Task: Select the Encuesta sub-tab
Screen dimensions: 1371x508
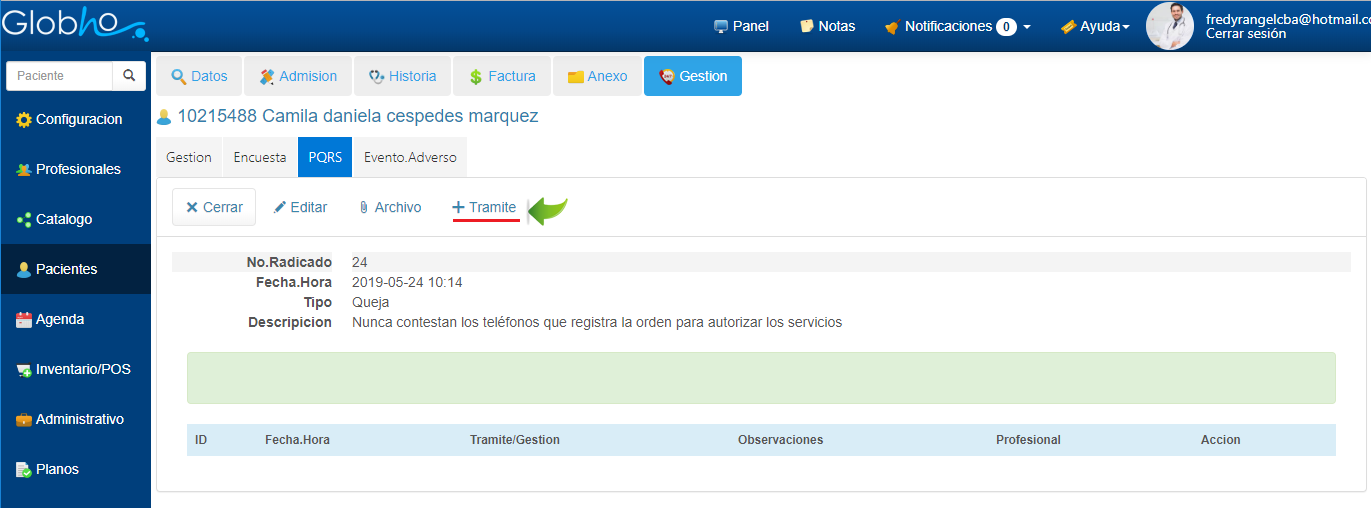Action: [x=259, y=158]
